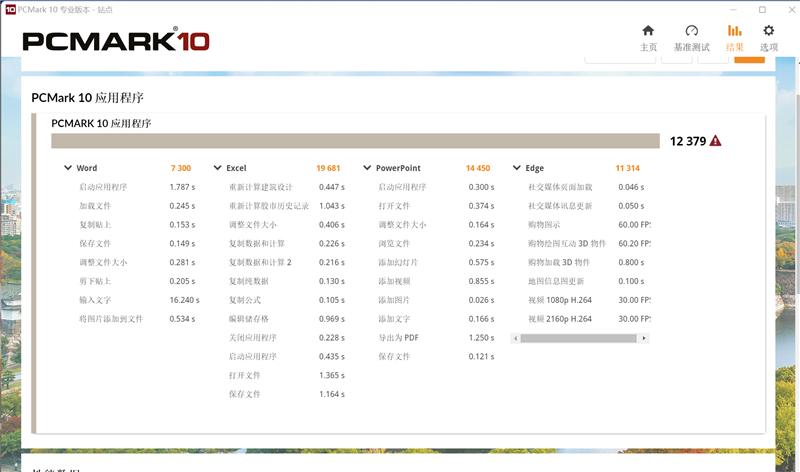The image size is (800, 472).
Task: Collapse the Word results group
Action: point(68,168)
